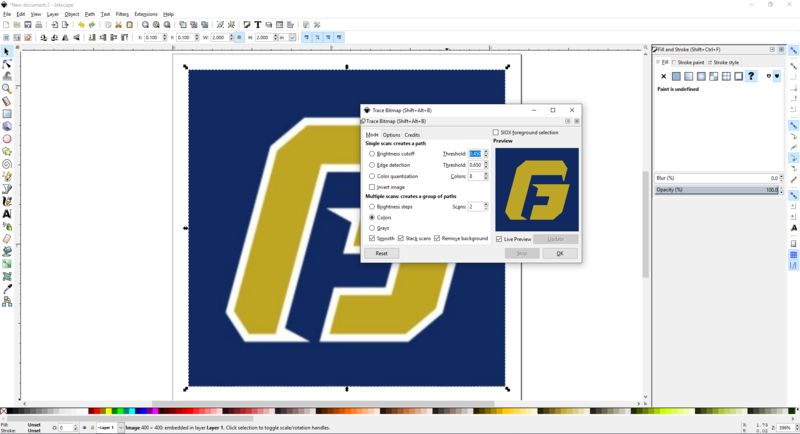This screenshot has width=800, height=434.
Task: Select the Bezier pen tool
Action: 7,189
